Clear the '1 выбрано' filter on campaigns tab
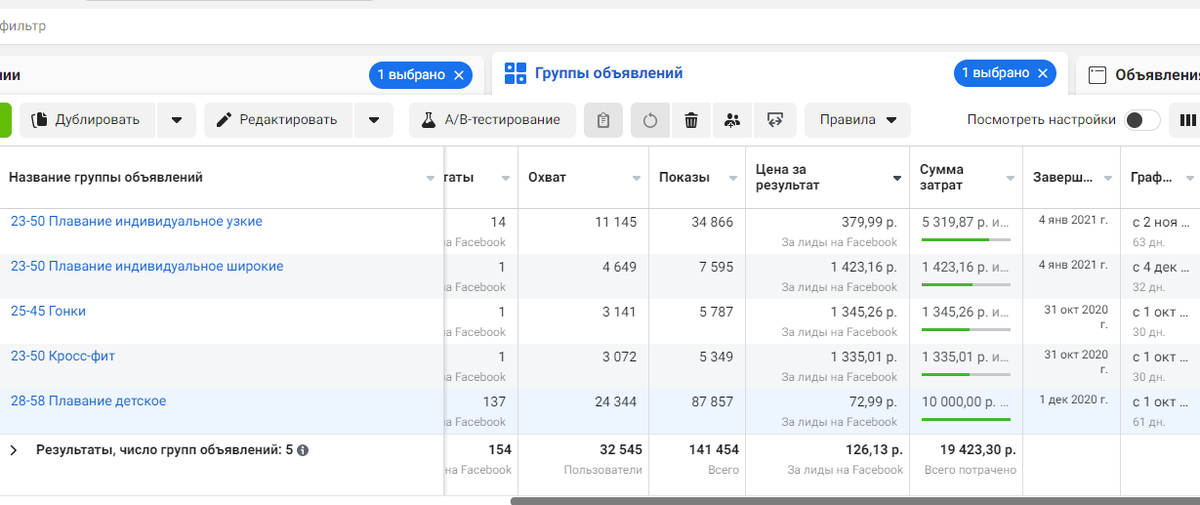The height and width of the screenshot is (505, 1200). tap(459, 75)
